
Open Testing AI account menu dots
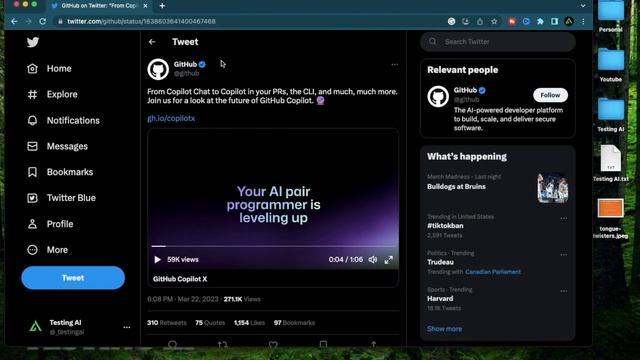pos(127,327)
